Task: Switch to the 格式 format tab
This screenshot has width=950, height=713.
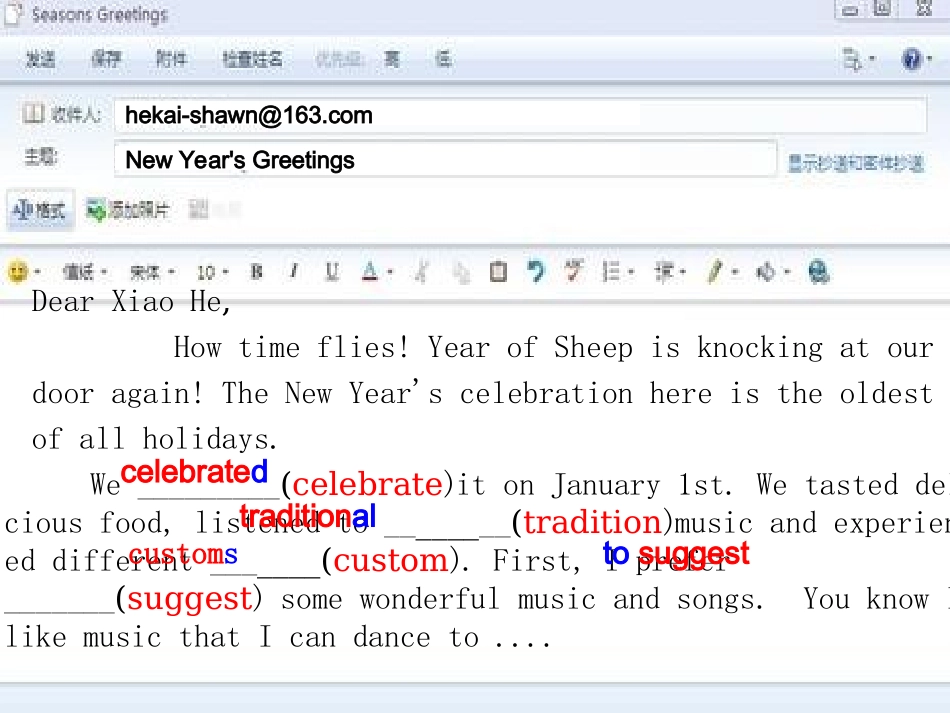Action: click(39, 210)
